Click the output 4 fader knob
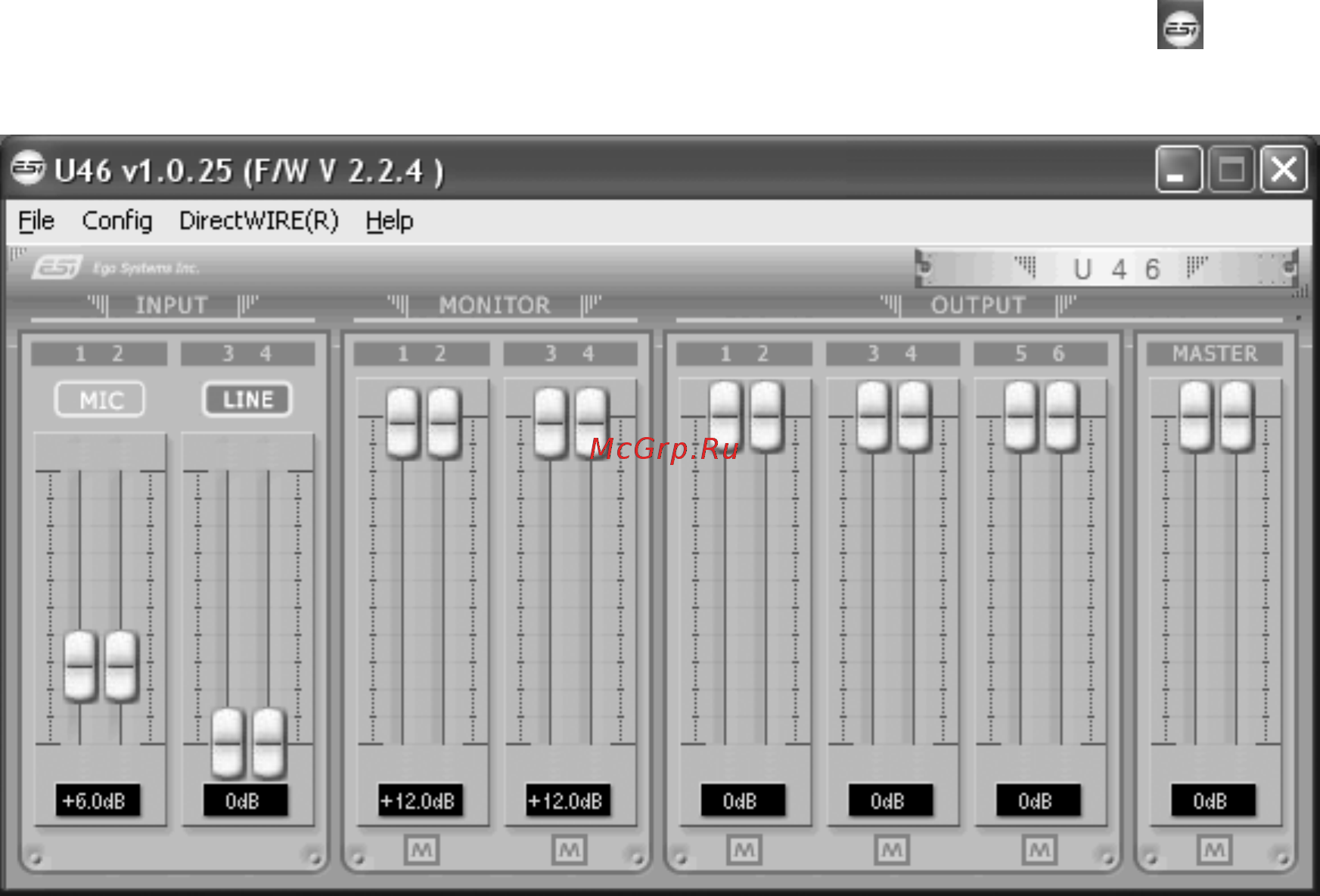Screen dimensions: 1320x896 click(x=913, y=417)
